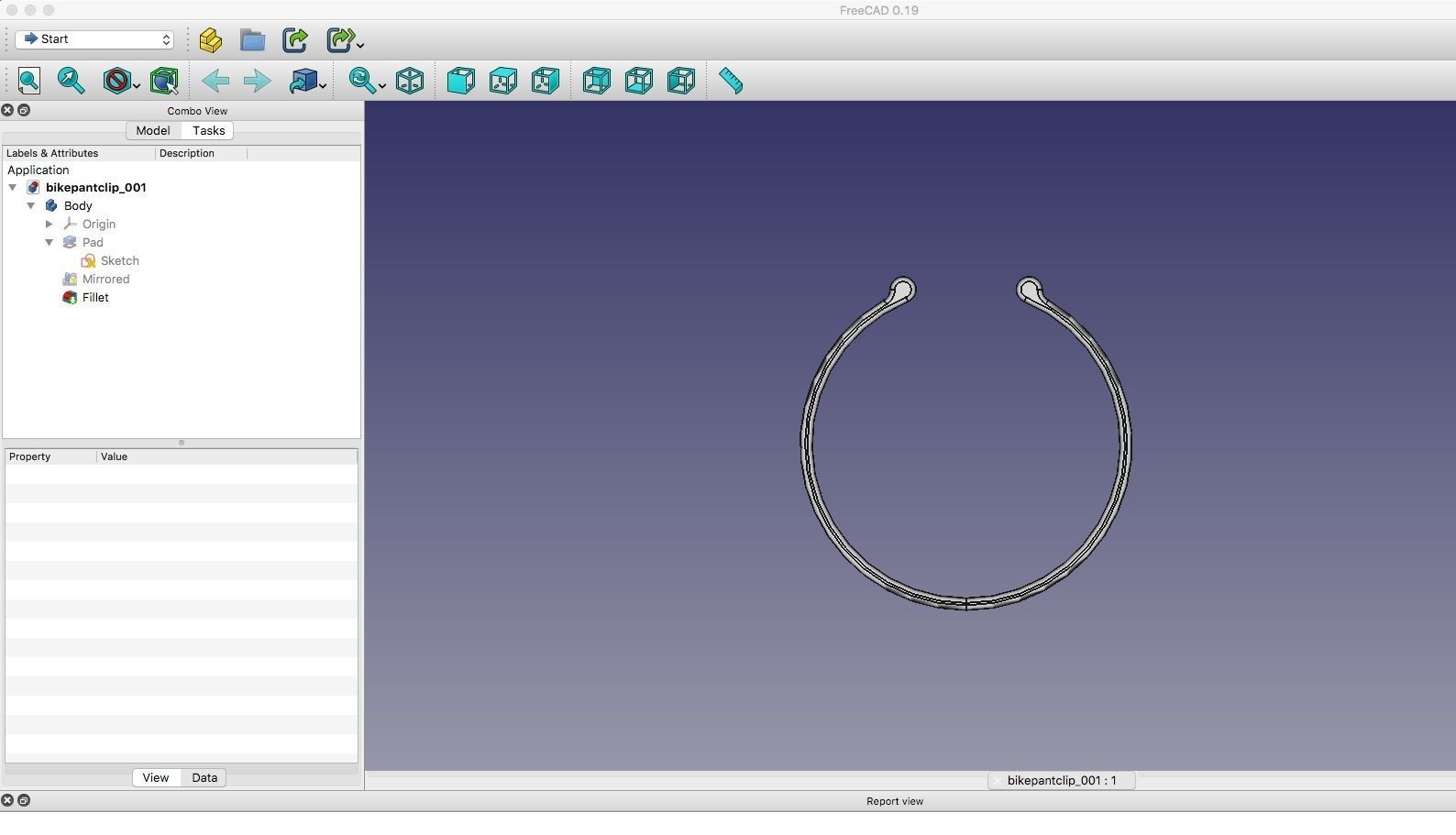Image resolution: width=1456 pixels, height=835 pixels.
Task: Undock the Report view panel
Action: click(x=24, y=800)
